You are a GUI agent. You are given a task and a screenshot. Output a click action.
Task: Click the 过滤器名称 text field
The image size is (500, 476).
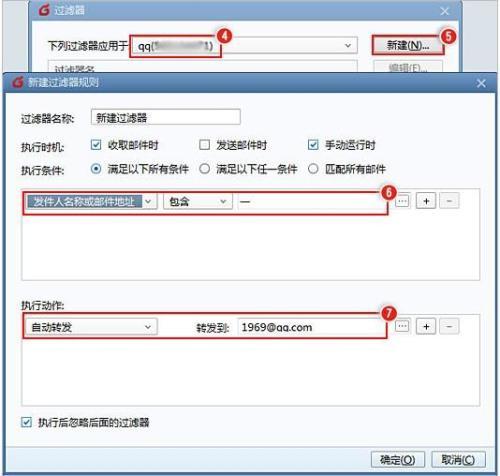165,117
